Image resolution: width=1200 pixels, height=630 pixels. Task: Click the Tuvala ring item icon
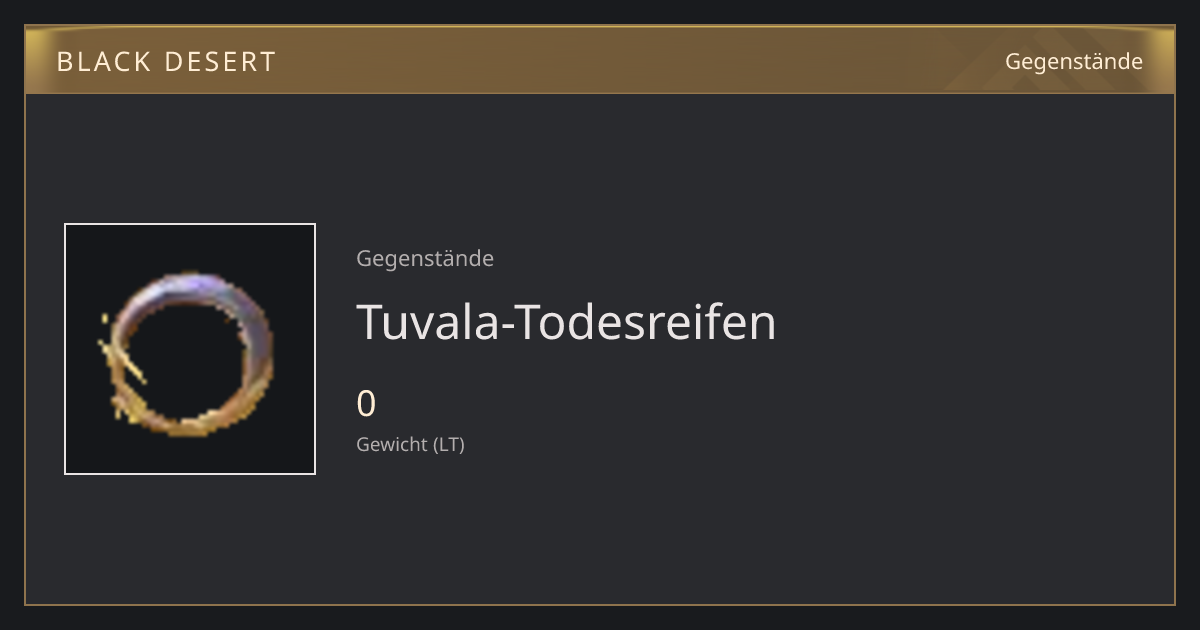(190, 349)
